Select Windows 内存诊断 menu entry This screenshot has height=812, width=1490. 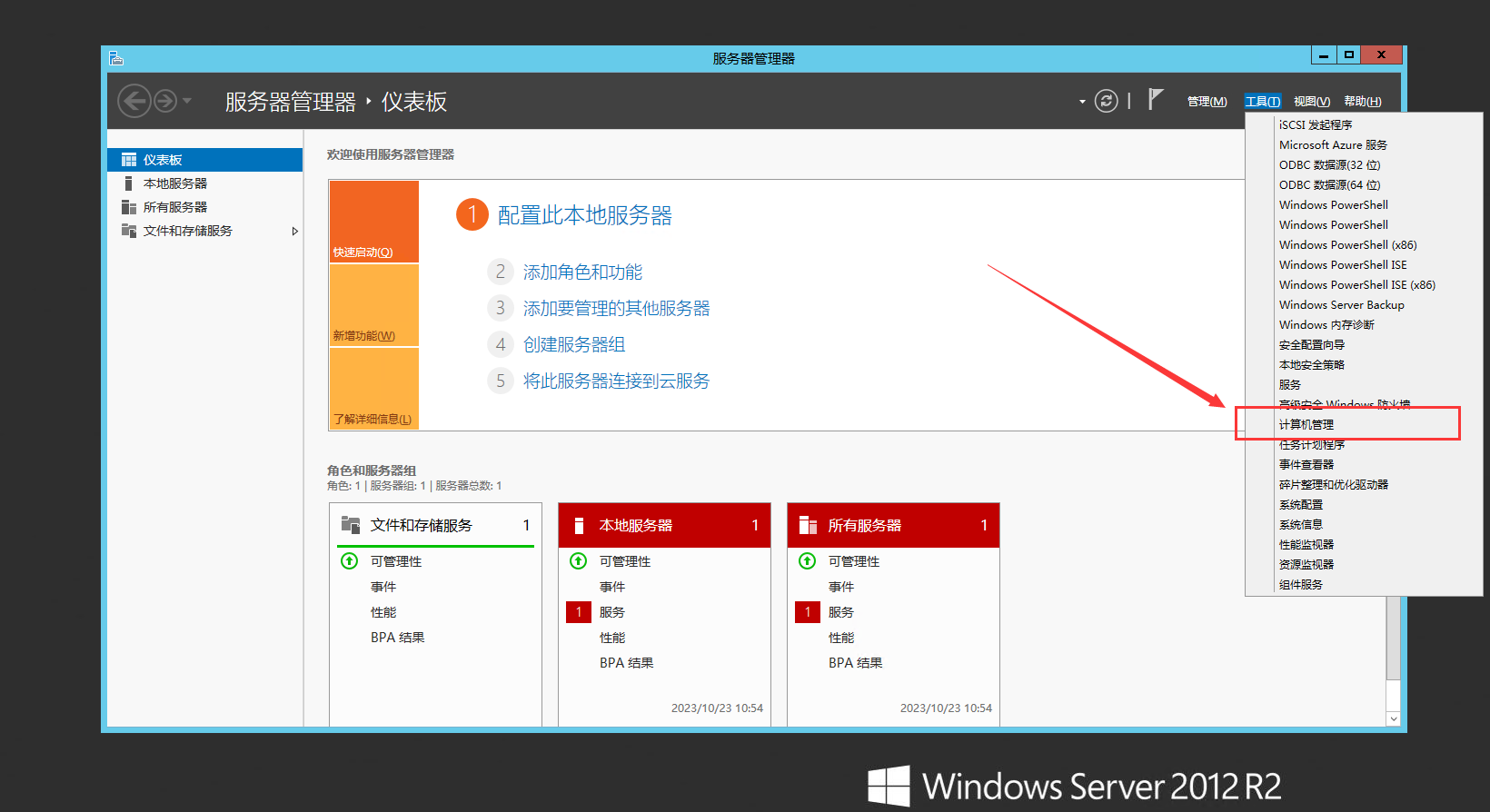pos(1326,325)
